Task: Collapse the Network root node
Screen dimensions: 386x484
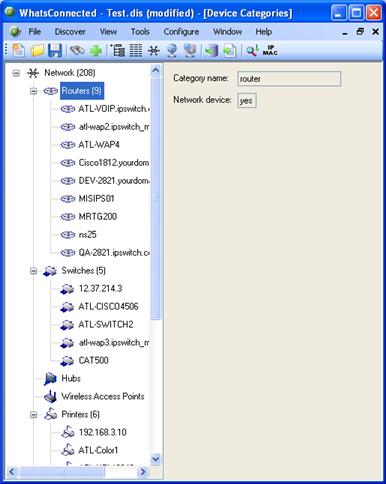Action: pos(16,73)
